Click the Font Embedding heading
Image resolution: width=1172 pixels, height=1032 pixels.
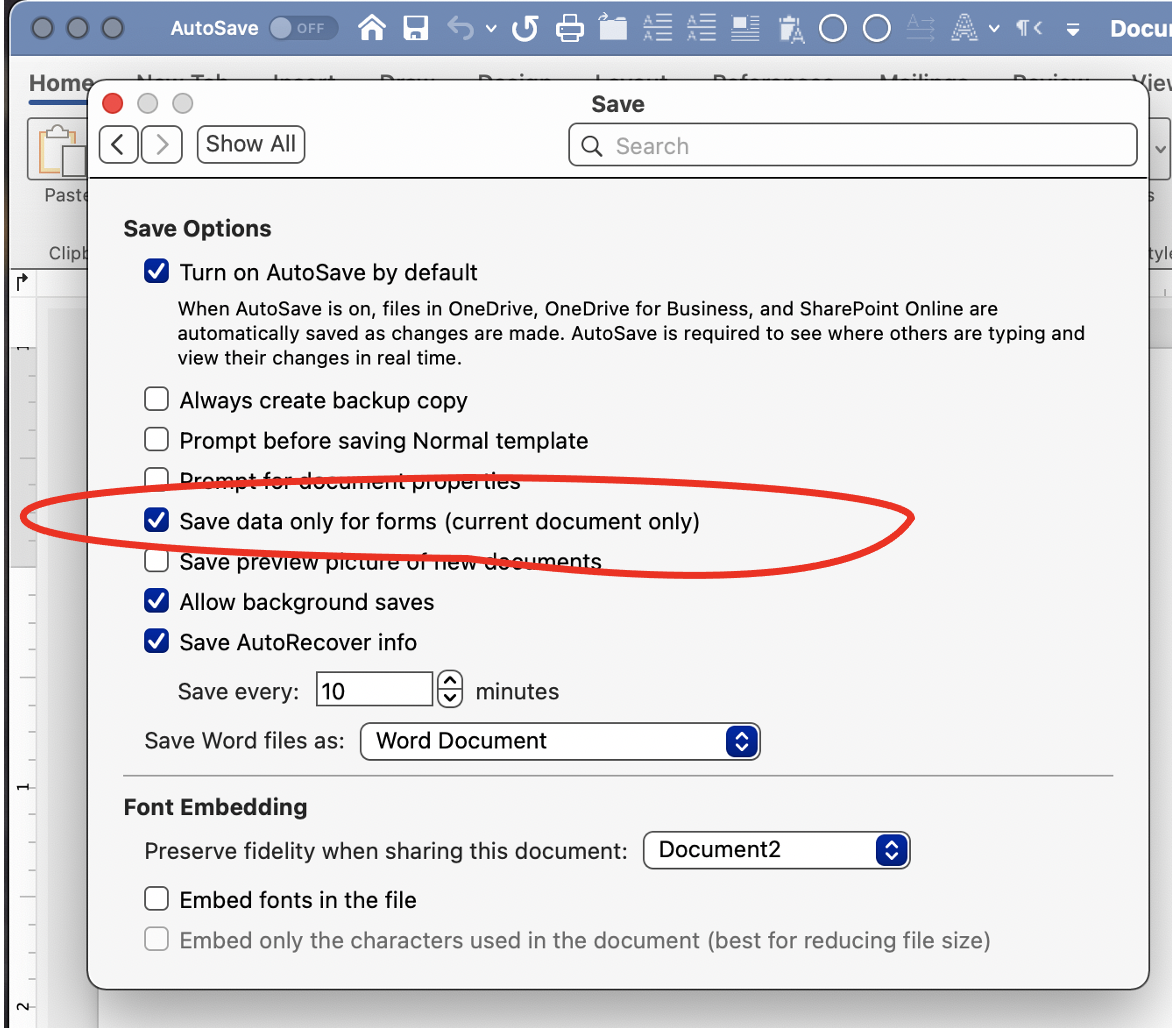[215, 807]
